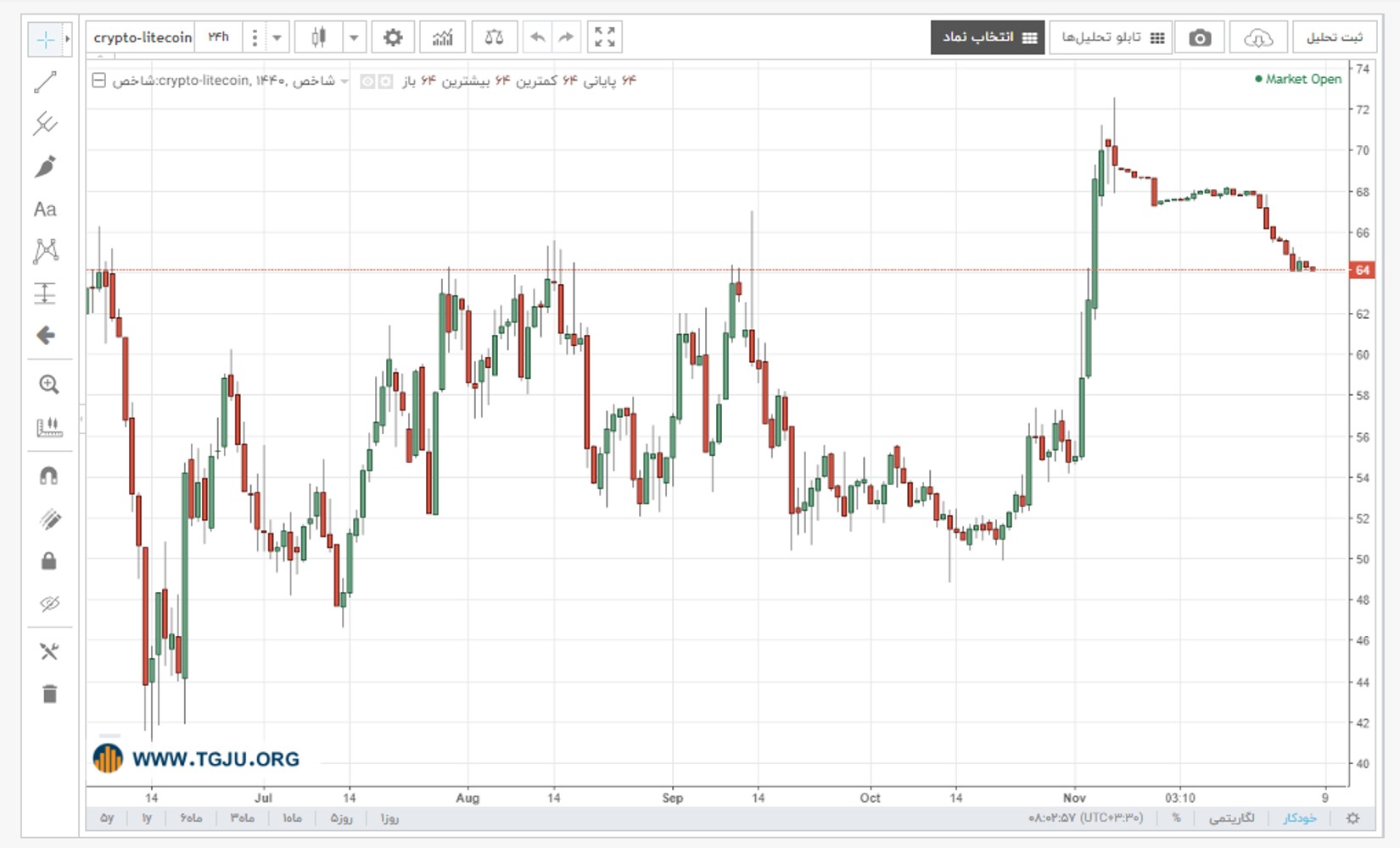Click the انتخاب نماد symbol selection button
The height and width of the screenshot is (848, 1400).
988,38
